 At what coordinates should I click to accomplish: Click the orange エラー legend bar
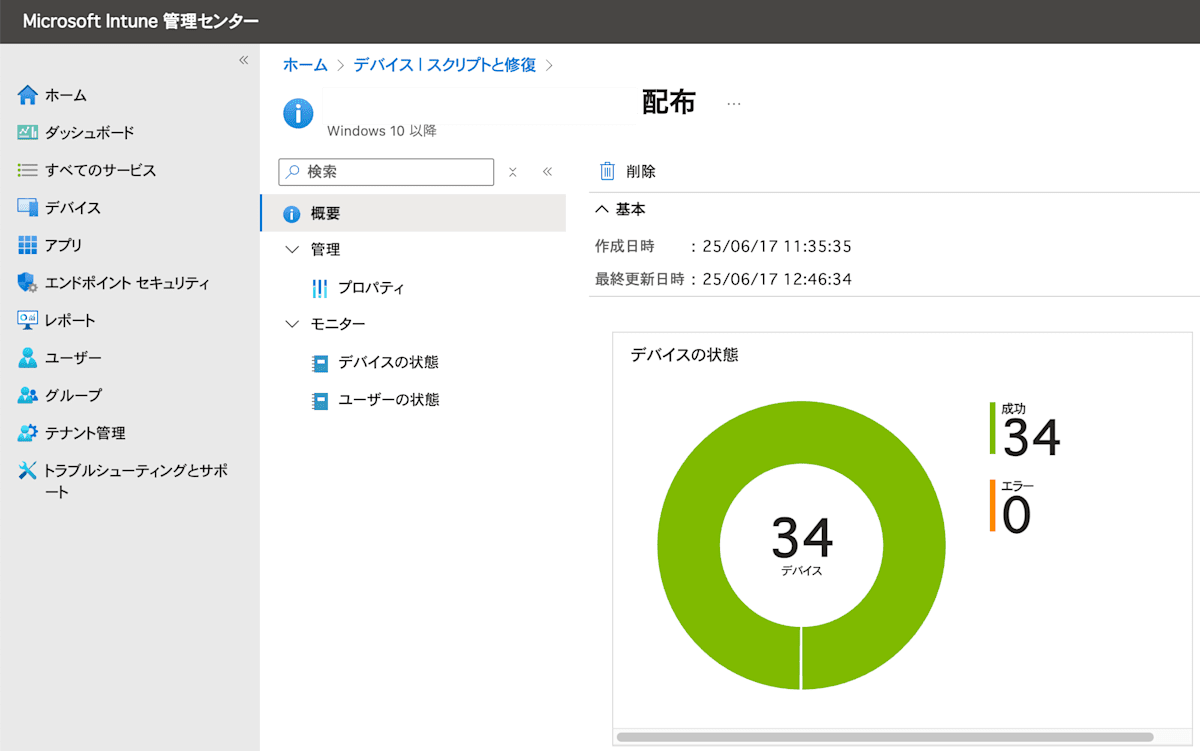point(993,505)
